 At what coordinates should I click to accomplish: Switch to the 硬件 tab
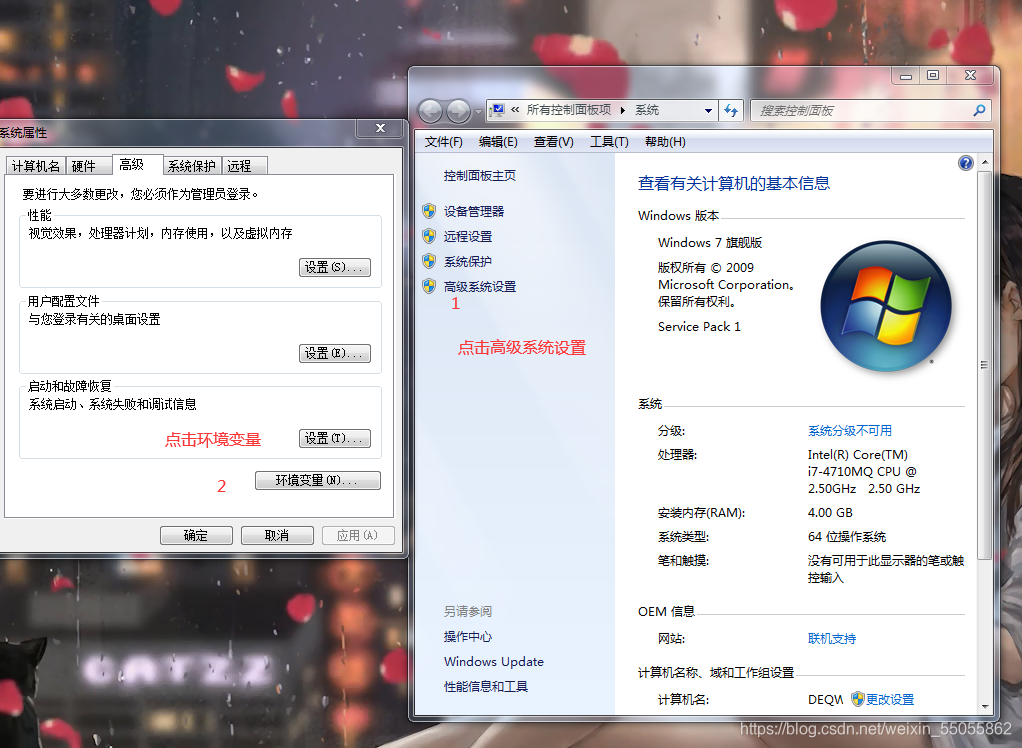(x=89, y=166)
